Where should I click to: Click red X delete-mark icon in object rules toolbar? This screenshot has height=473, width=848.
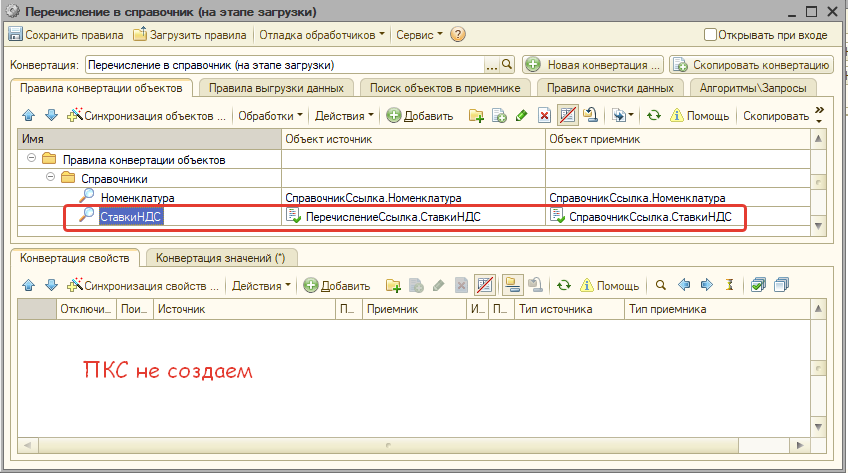(x=544, y=116)
